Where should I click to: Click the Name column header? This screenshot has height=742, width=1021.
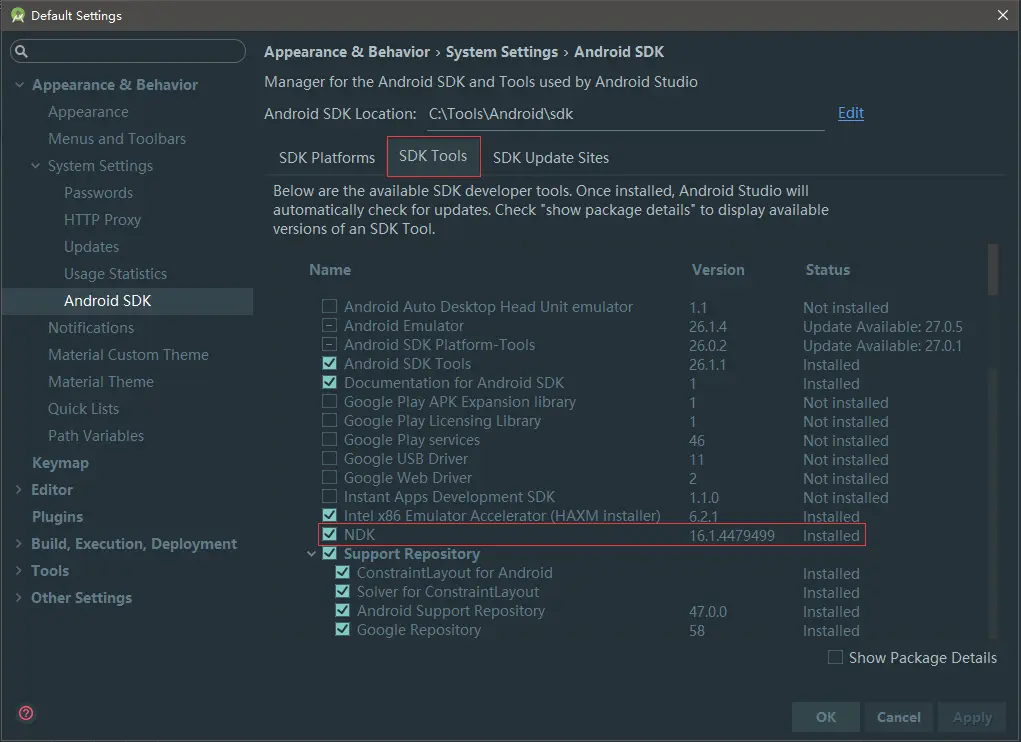click(330, 269)
